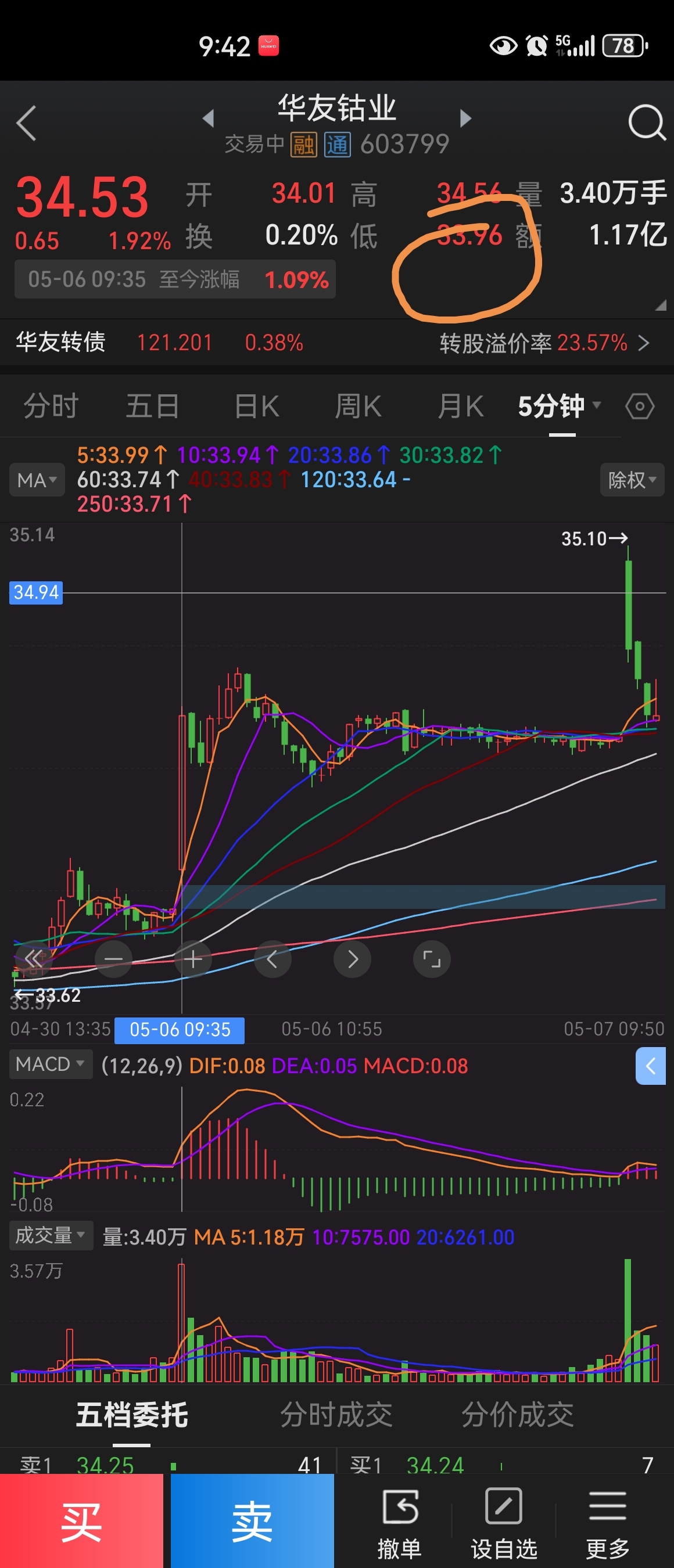Jump to earliest with double-left chart icon
Viewport: 674px width, 1568px height.
tap(34, 959)
